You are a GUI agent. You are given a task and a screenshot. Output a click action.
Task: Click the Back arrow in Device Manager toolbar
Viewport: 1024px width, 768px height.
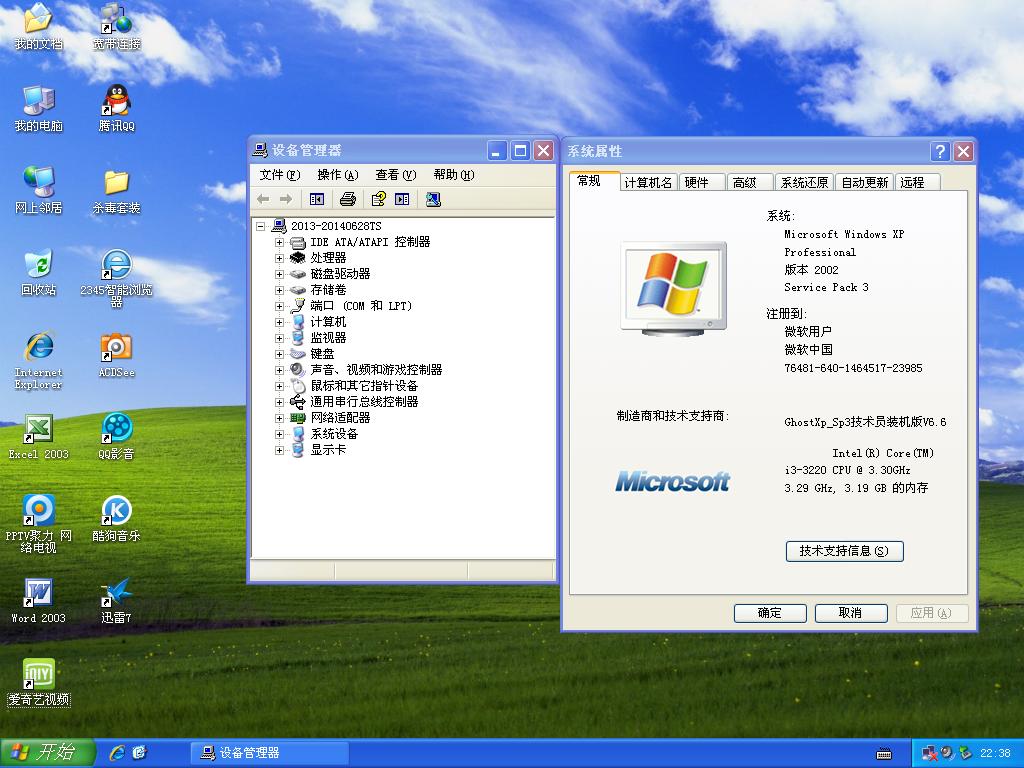pyautogui.click(x=263, y=199)
